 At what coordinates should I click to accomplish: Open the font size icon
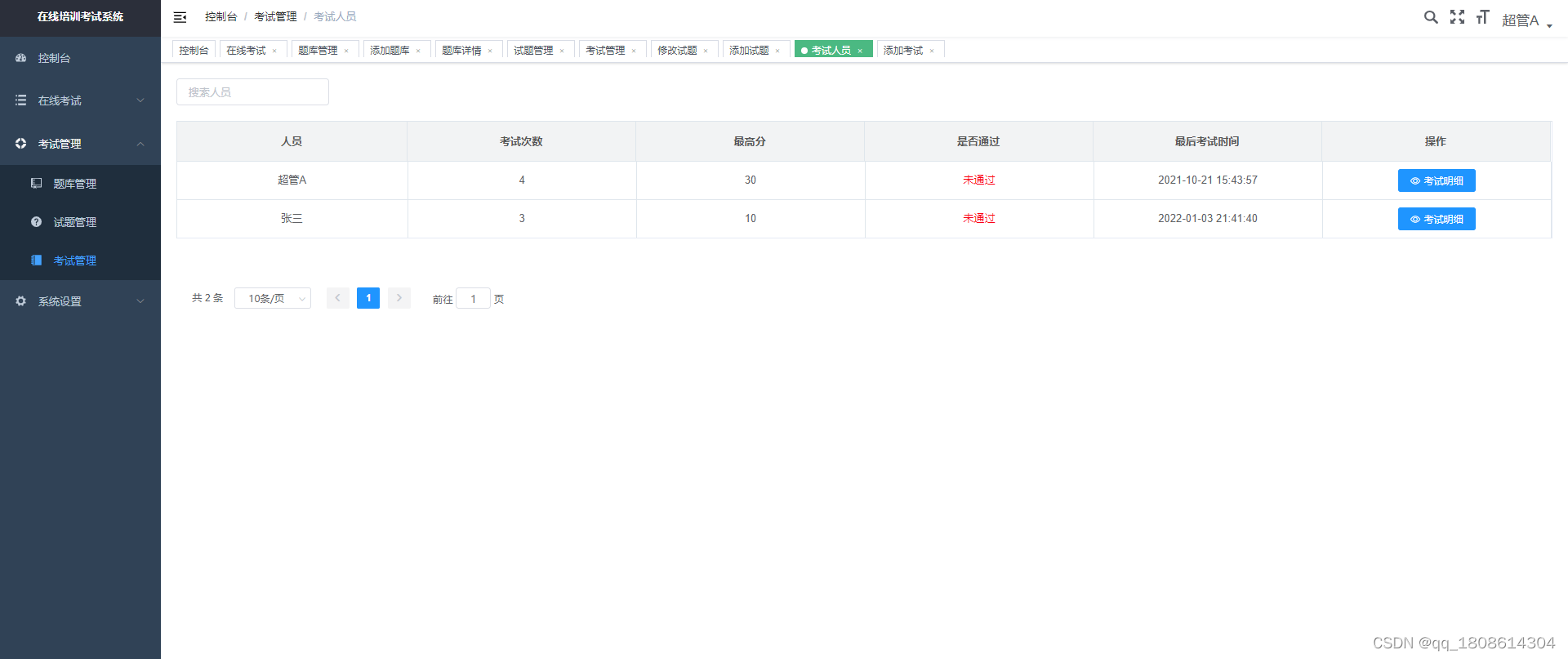(1483, 17)
